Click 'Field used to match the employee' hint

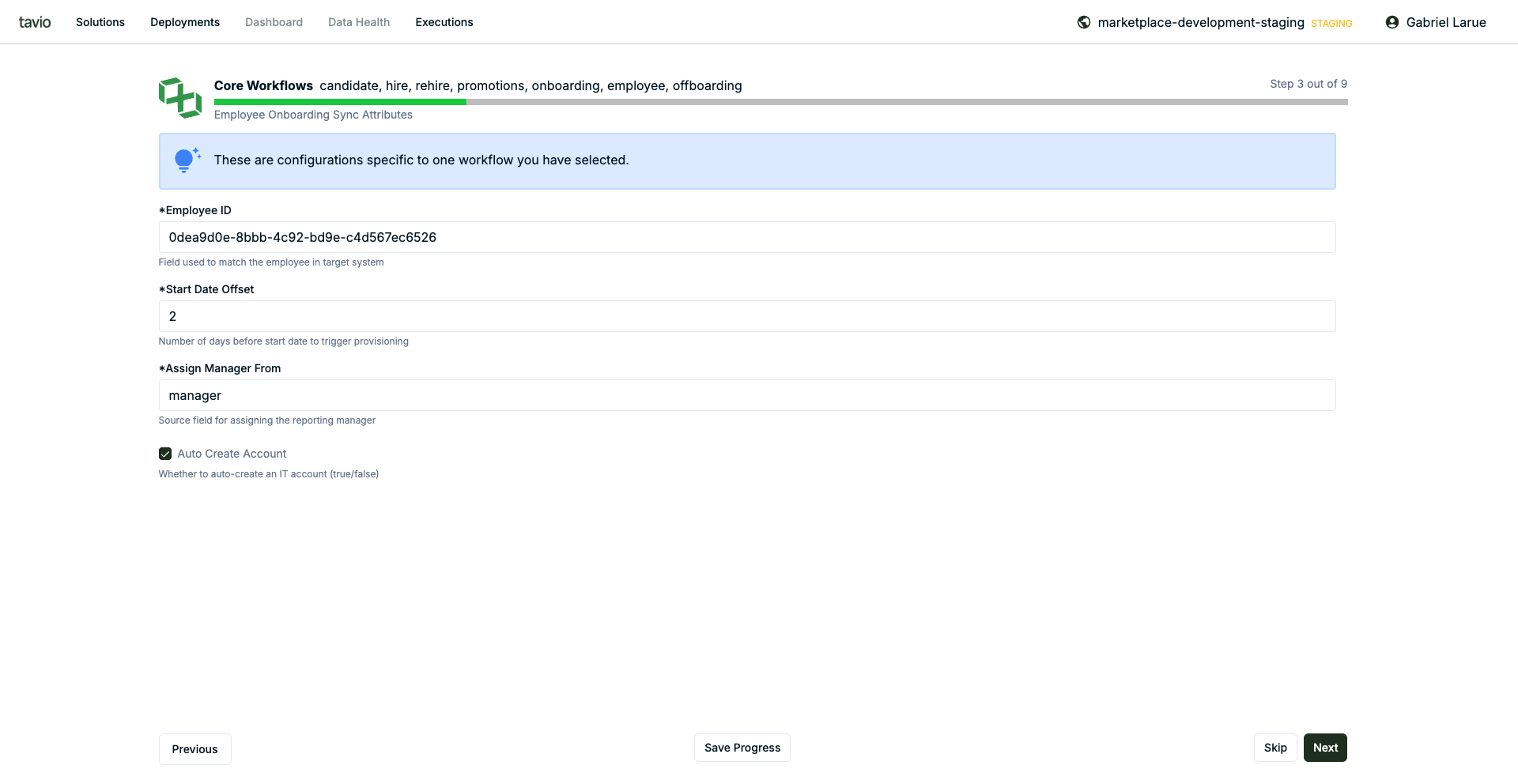(271, 262)
